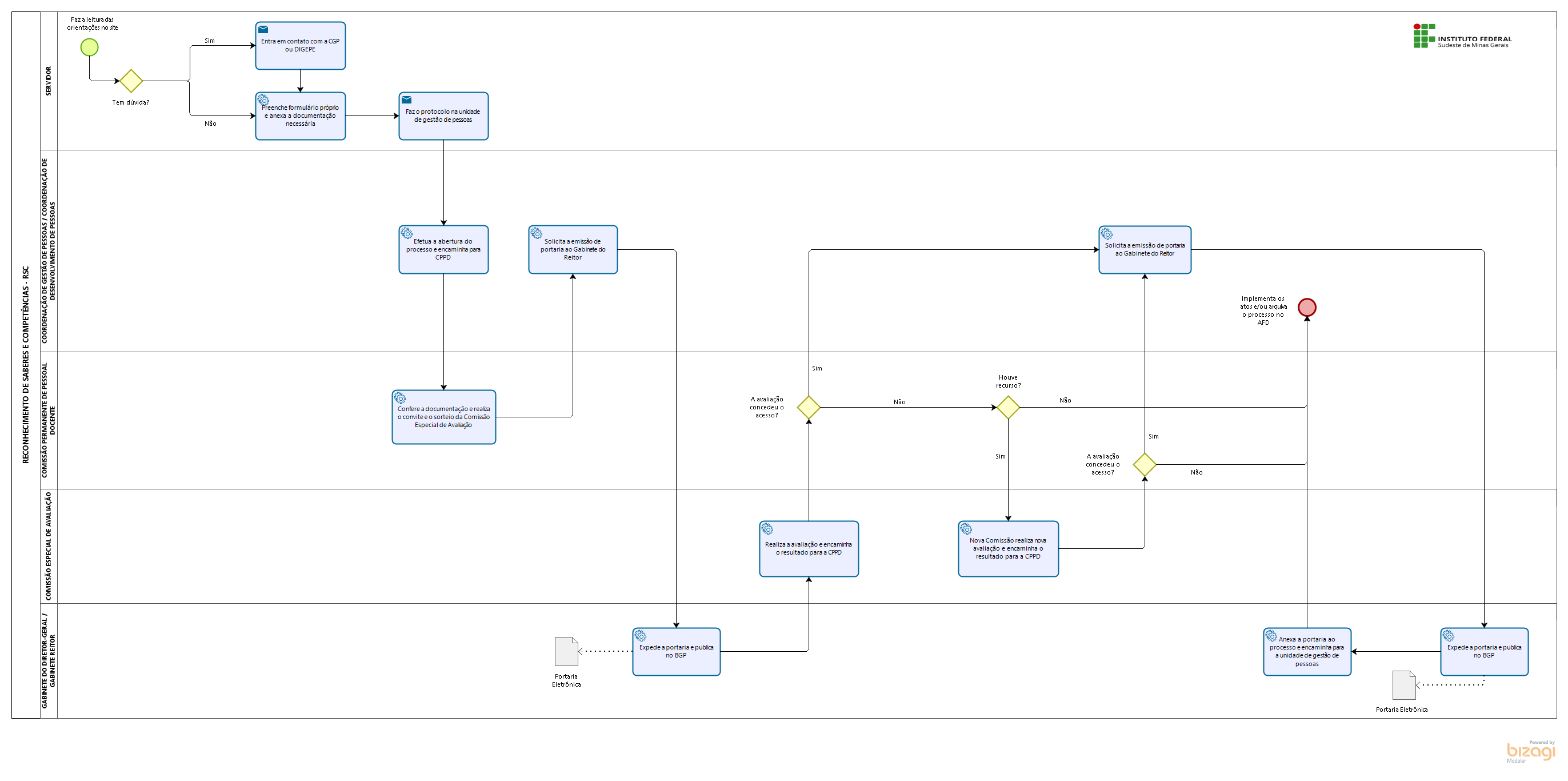Click the pool title 'RECONHECIMENTO DE SABERES E COMPETÊNCIAS - RSC'
This screenshot has width=1568, height=781.
pyautogui.click(x=26, y=365)
